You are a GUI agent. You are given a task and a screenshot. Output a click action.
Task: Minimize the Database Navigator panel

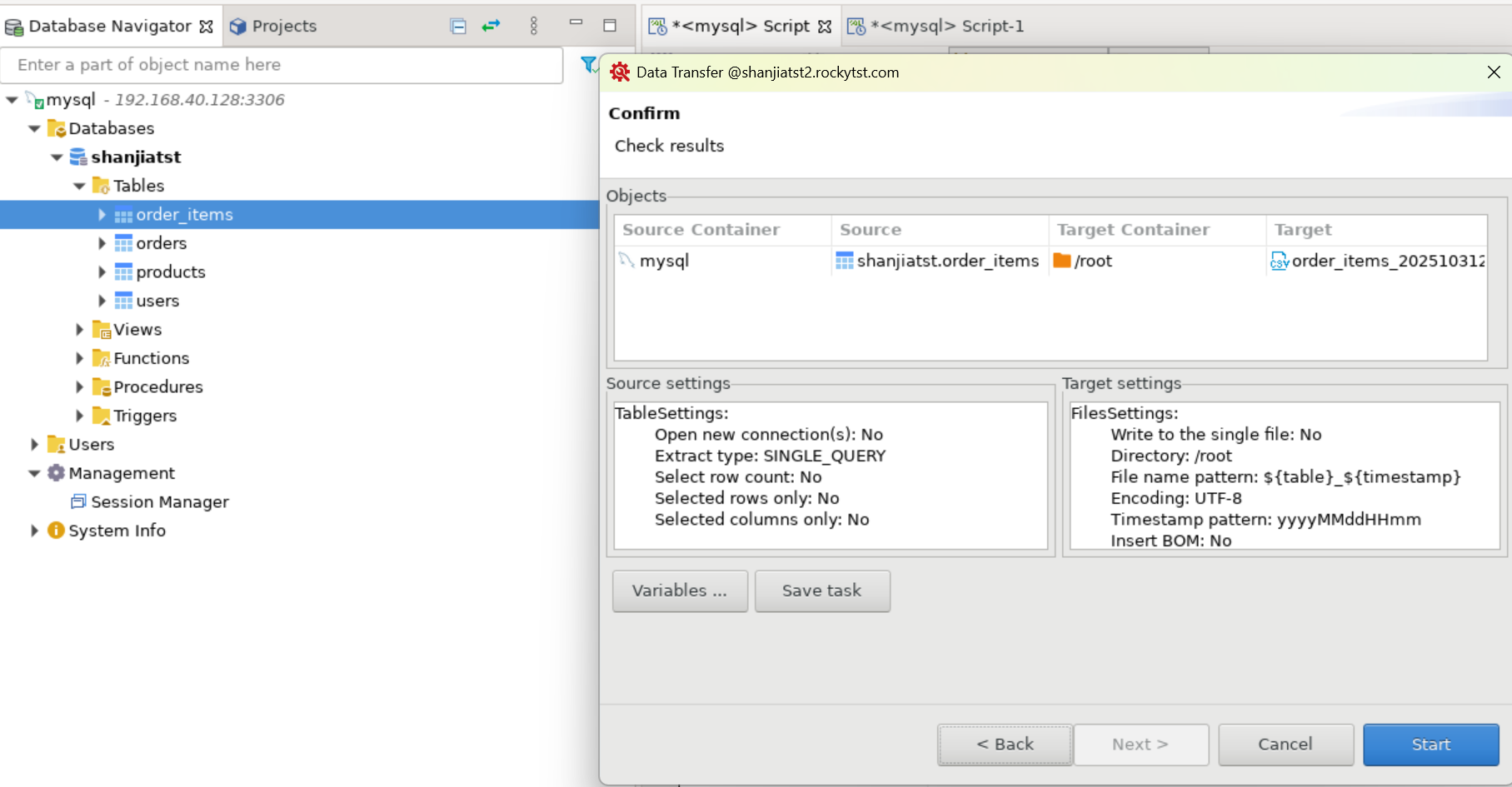click(x=576, y=24)
